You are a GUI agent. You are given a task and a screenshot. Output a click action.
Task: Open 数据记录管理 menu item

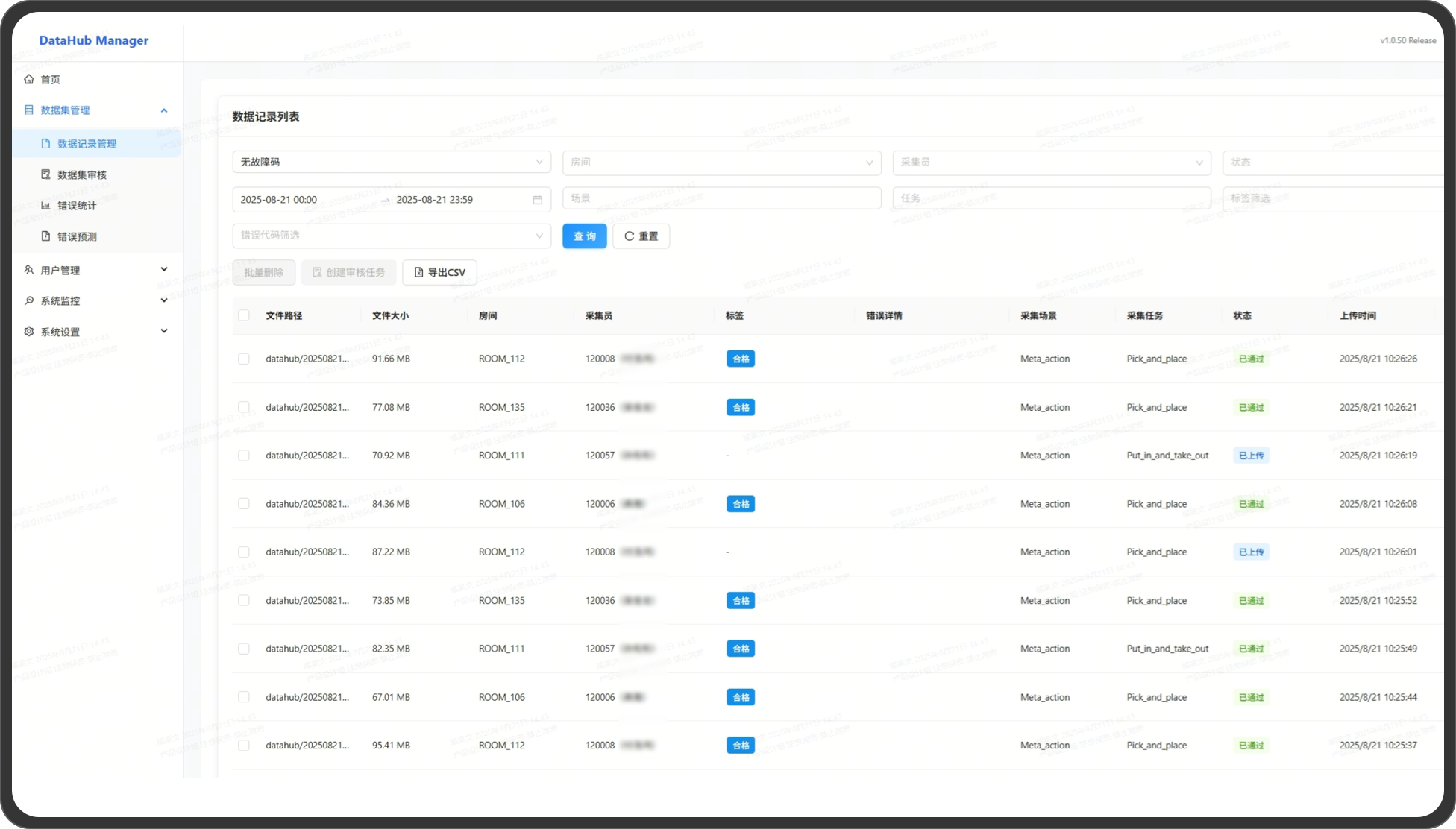[87, 144]
